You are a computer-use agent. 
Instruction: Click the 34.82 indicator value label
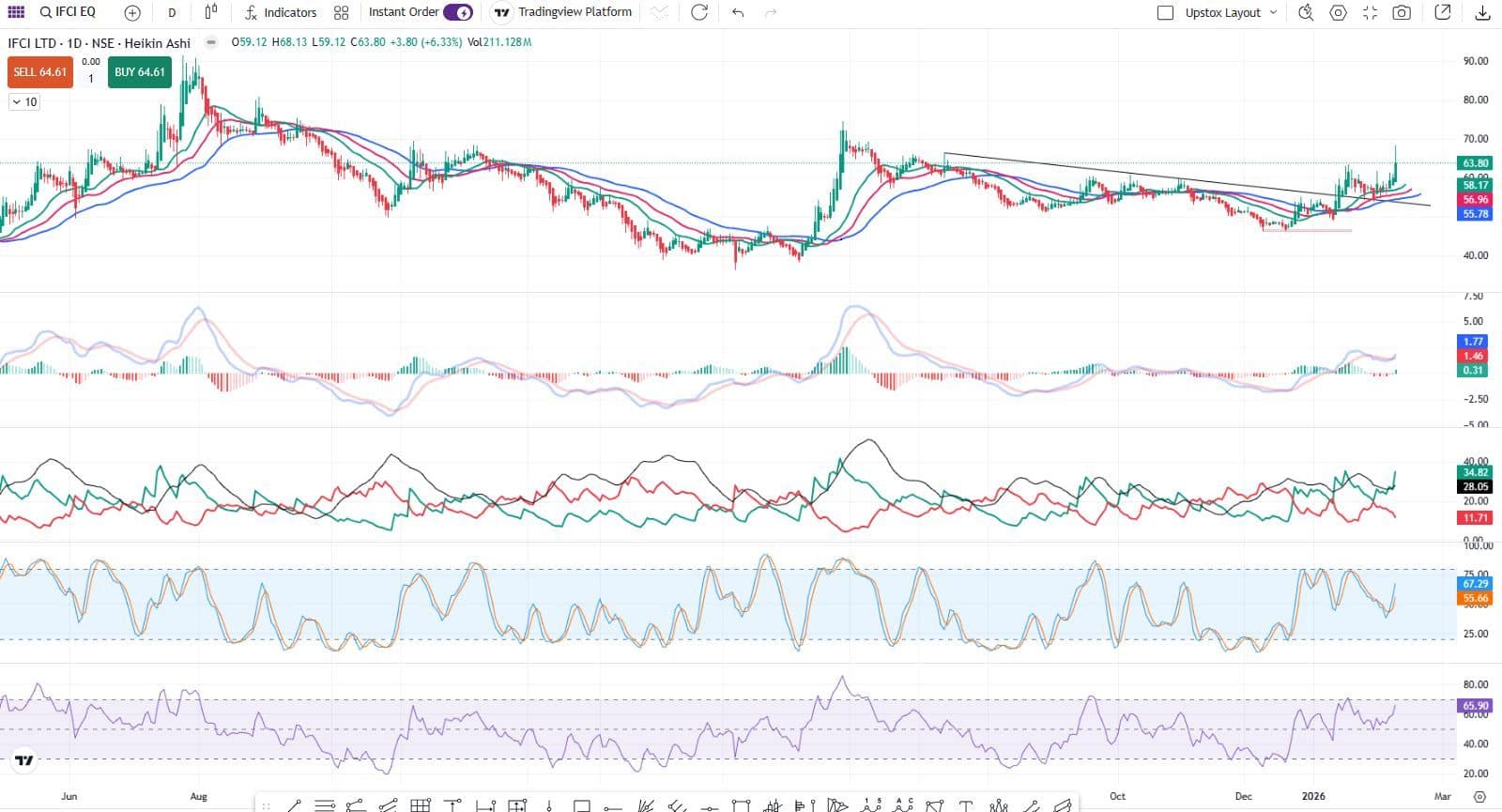(x=1476, y=472)
